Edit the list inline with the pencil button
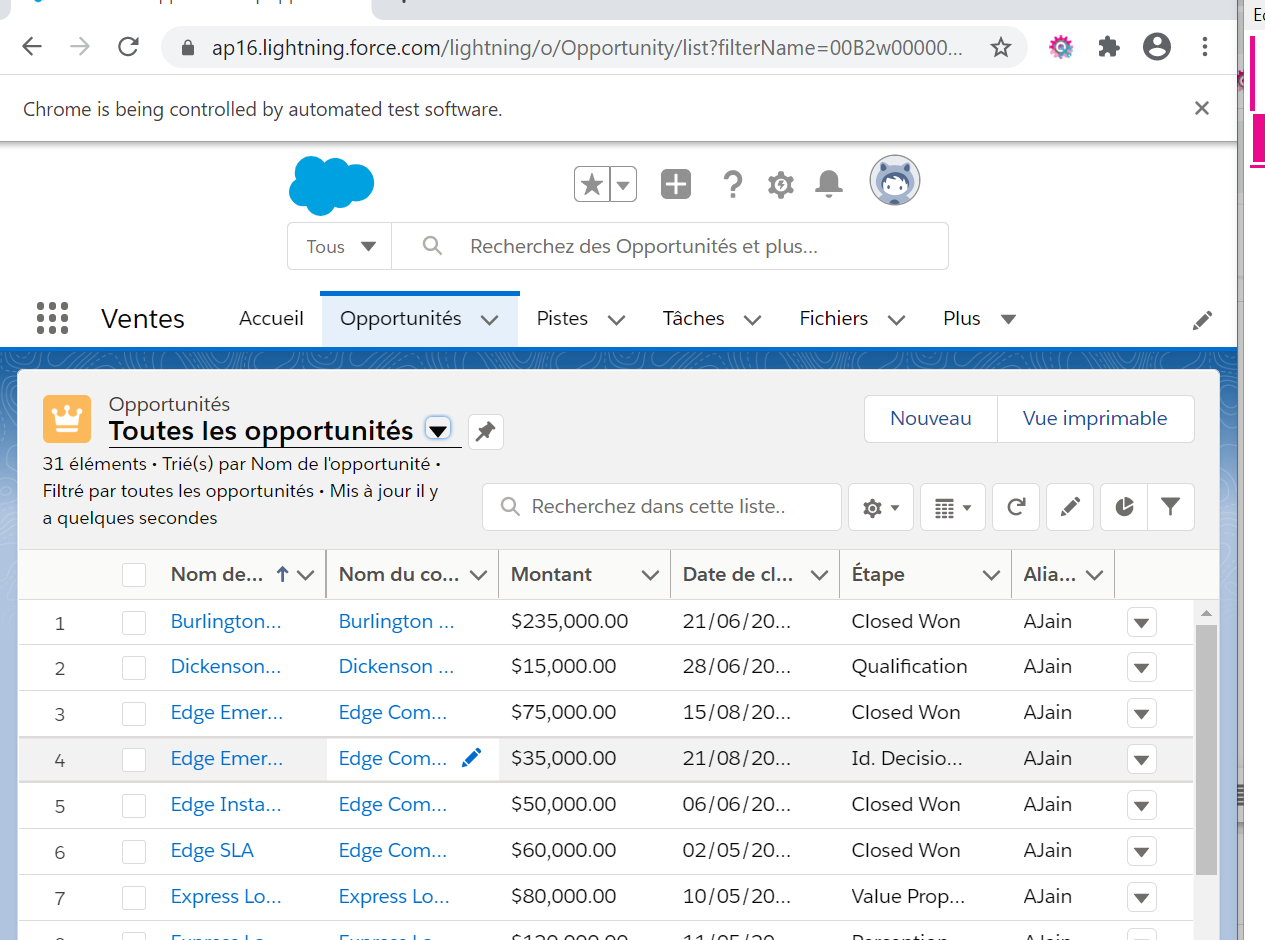The image size is (1265, 940). tap(1070, 507)
